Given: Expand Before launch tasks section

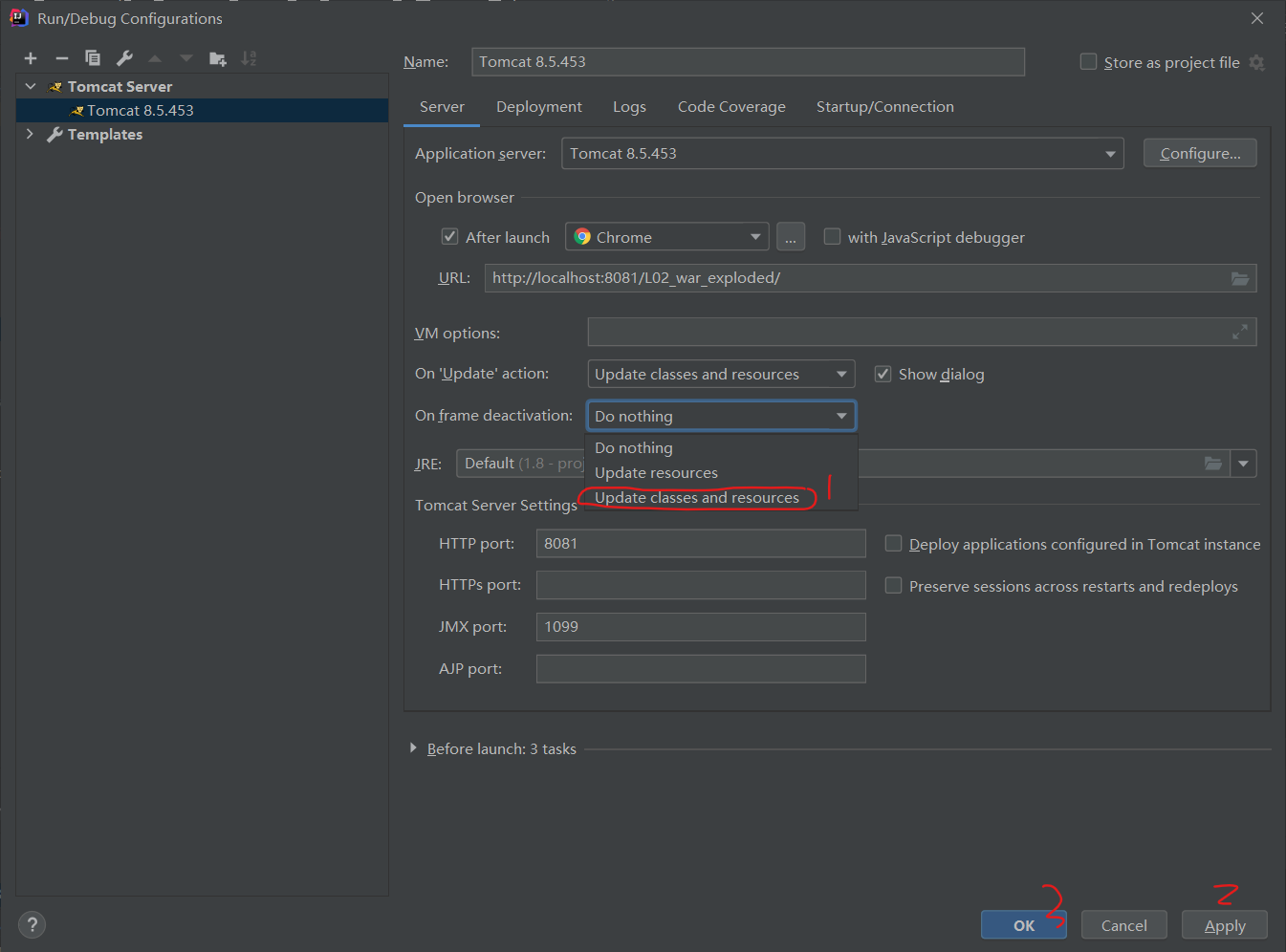Looking at the screenshot, I should (x=413, y=748).
